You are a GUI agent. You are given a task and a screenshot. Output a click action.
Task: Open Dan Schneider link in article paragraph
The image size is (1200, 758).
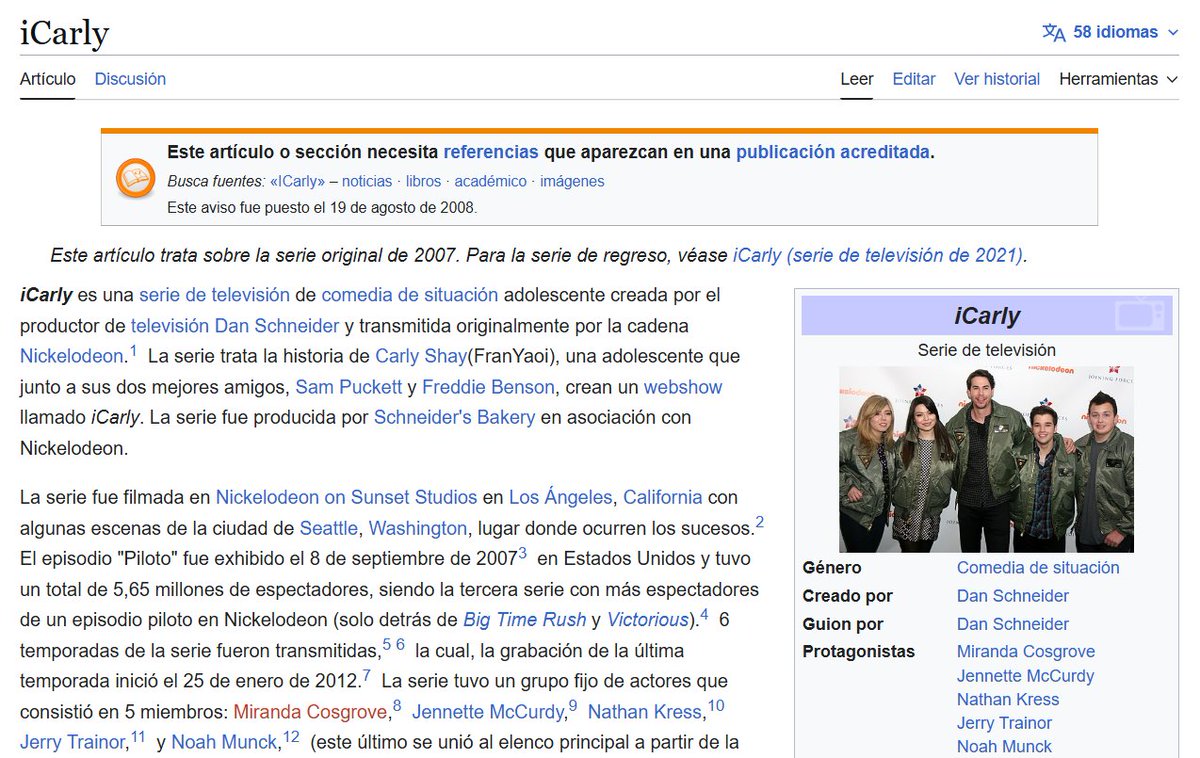pyautogui.click(x=277, y=326)
